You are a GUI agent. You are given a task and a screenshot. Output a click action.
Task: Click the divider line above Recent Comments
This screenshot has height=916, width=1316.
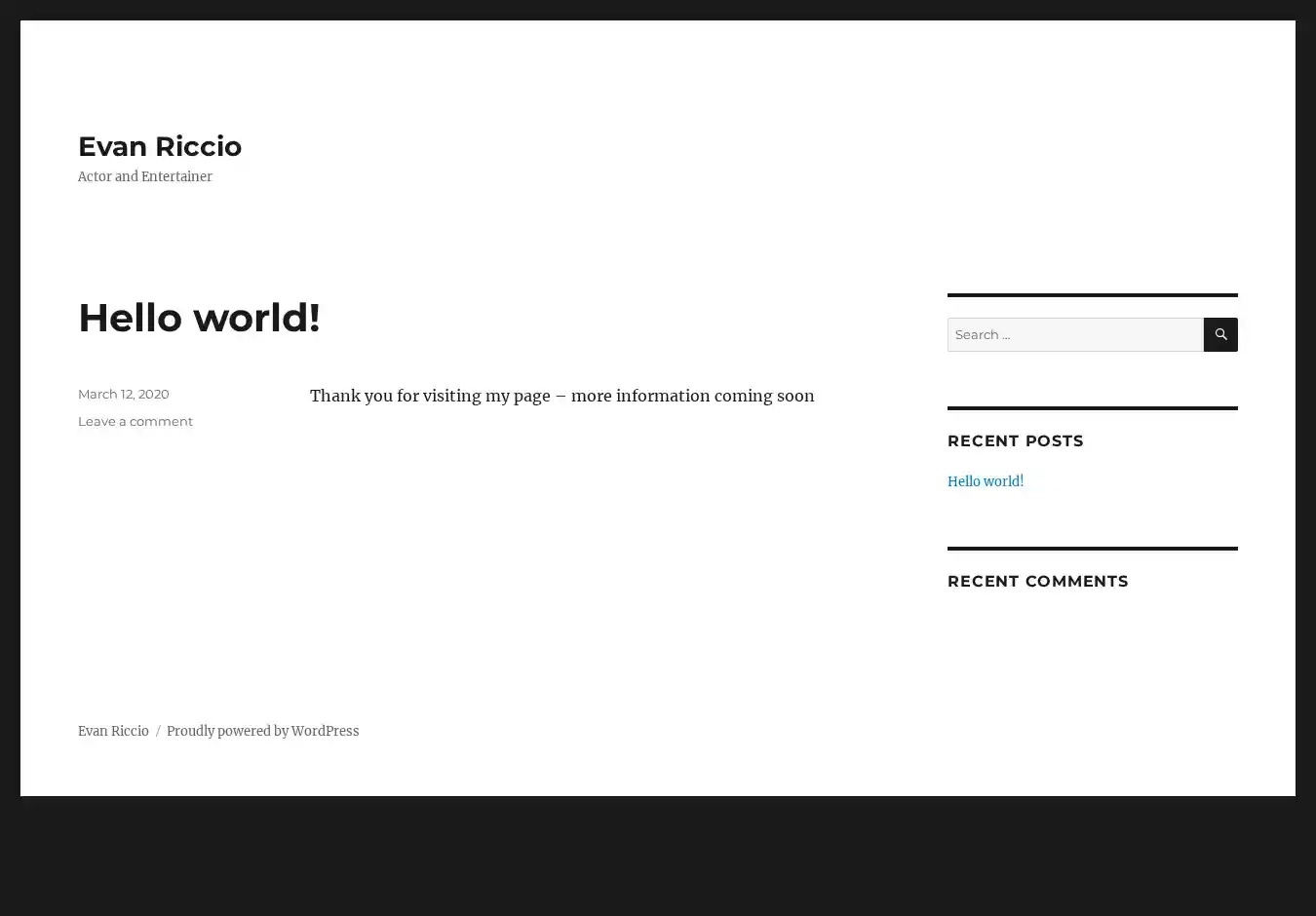(x=1092, y=548)
